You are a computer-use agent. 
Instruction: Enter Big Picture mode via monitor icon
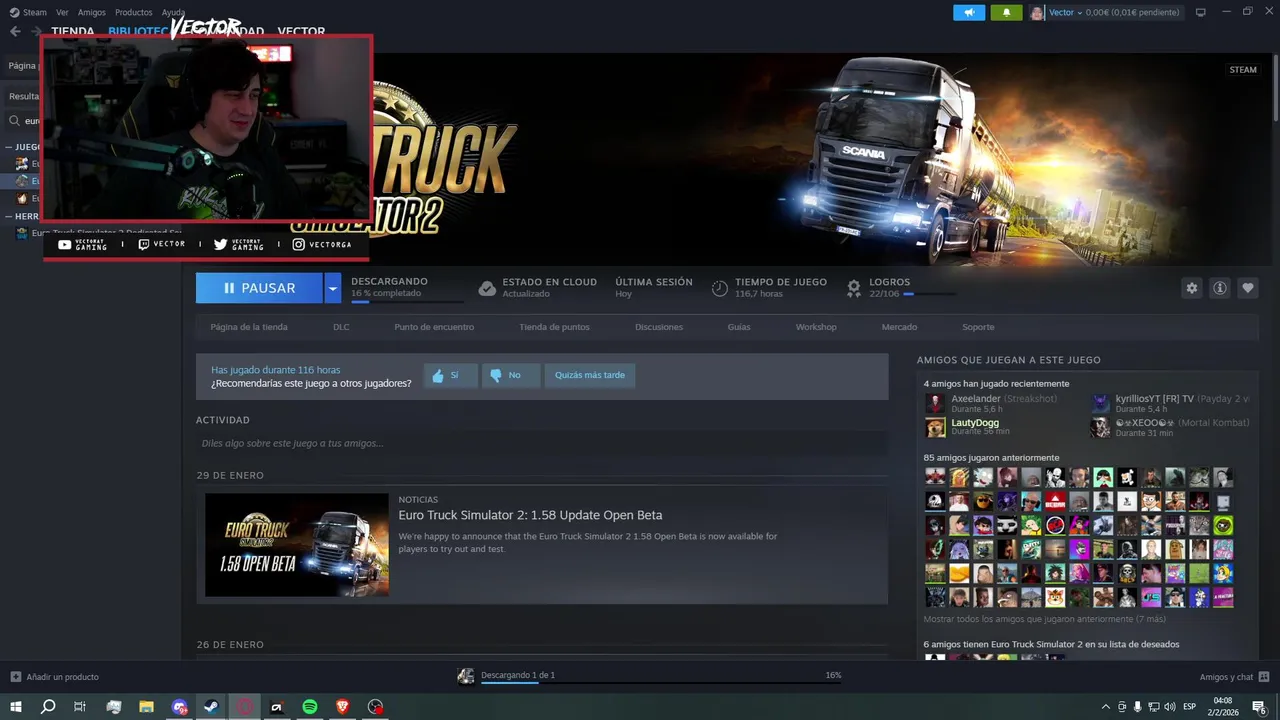coord(1201,12)
